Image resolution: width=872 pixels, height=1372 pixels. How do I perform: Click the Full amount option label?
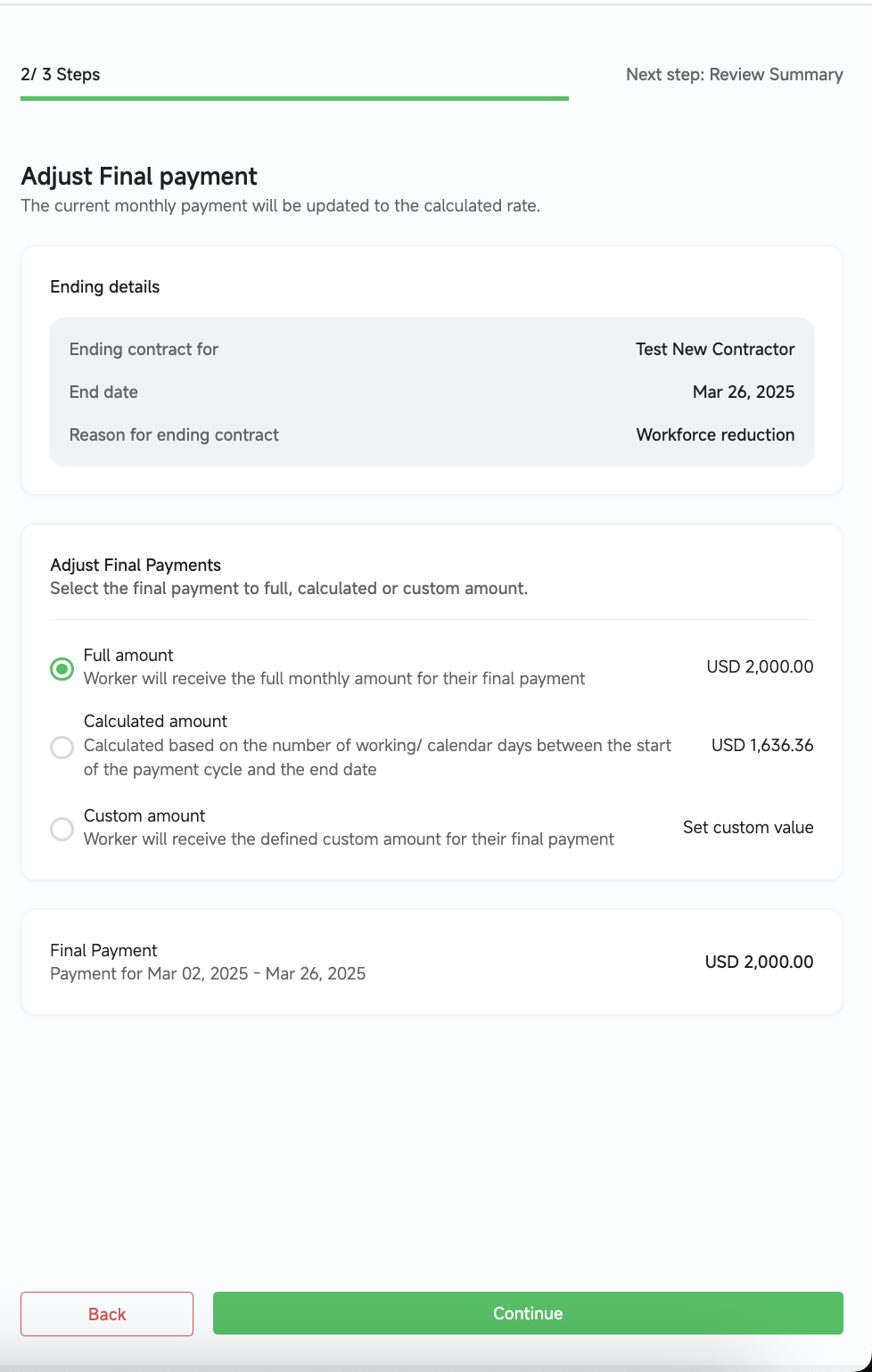[x=128, y=655]
